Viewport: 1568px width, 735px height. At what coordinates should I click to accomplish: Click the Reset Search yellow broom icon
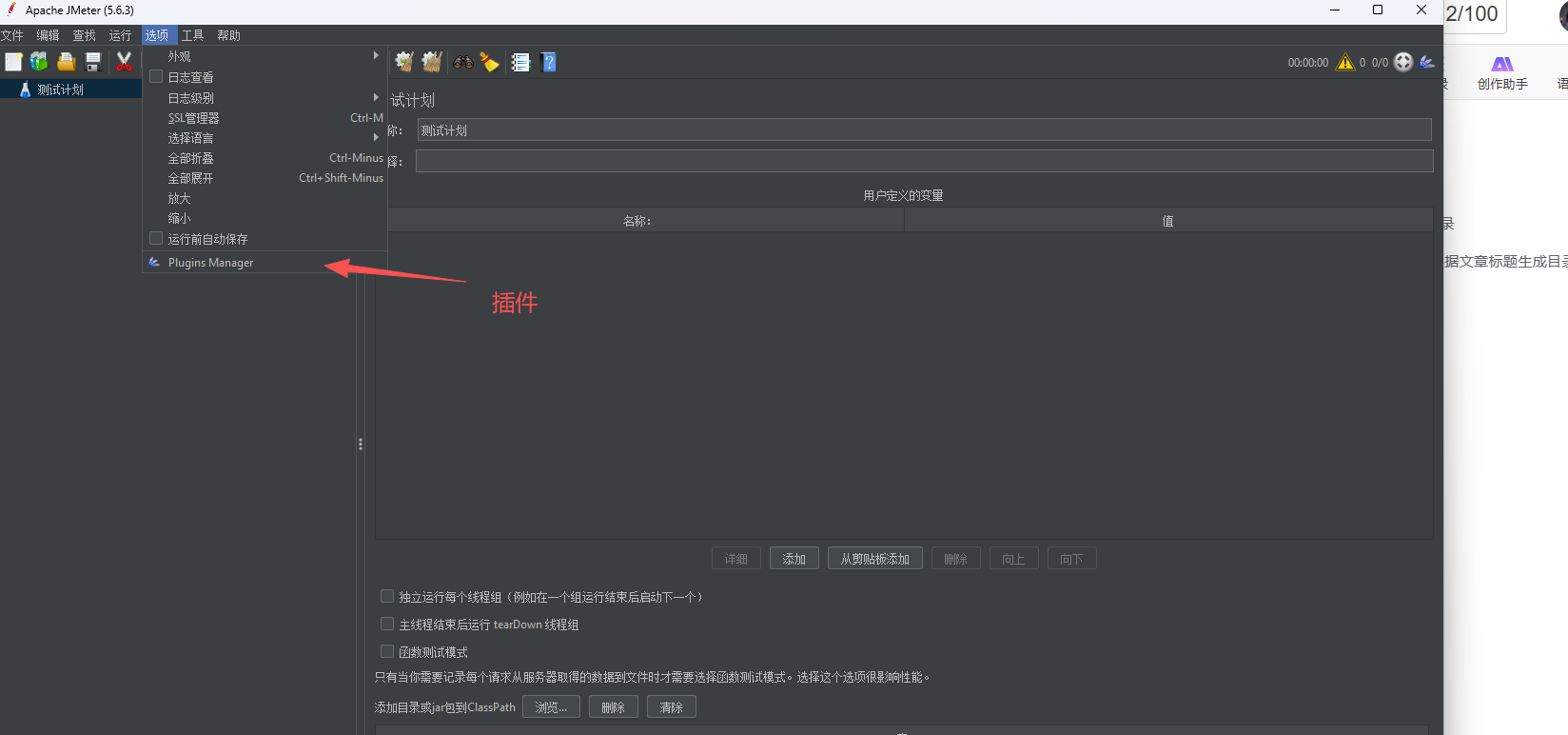(489, 62)
